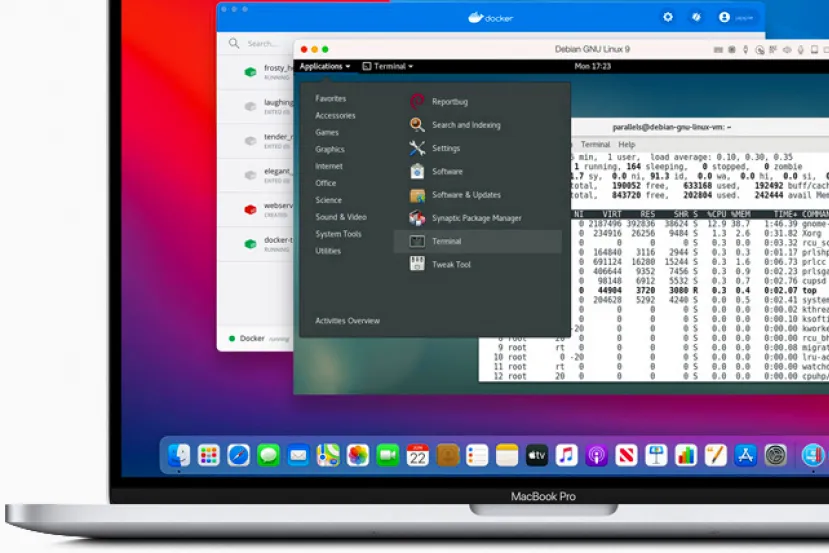Select the webserv container row in Docker
Viewport: 829px width, 553px height.
pyautogui.click(x=255, y=209)
